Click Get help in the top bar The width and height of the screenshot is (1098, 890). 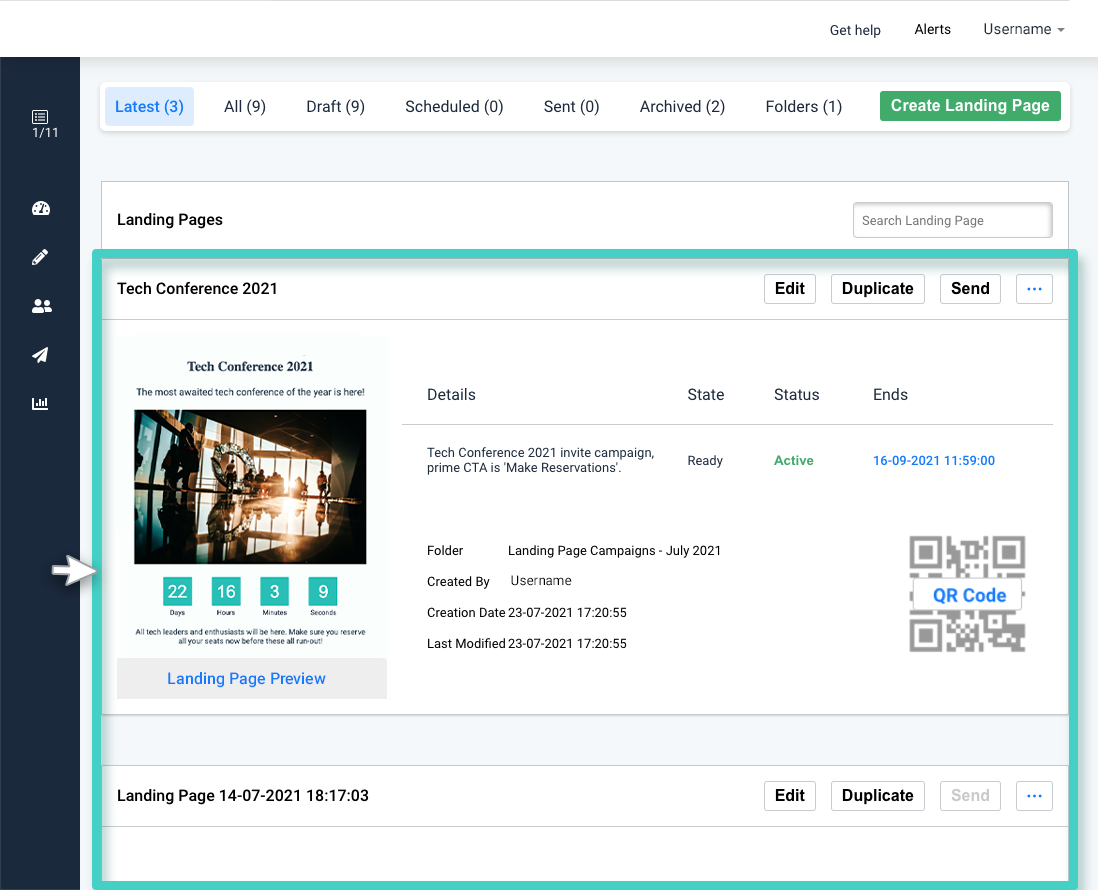click(x=855, y=30)
